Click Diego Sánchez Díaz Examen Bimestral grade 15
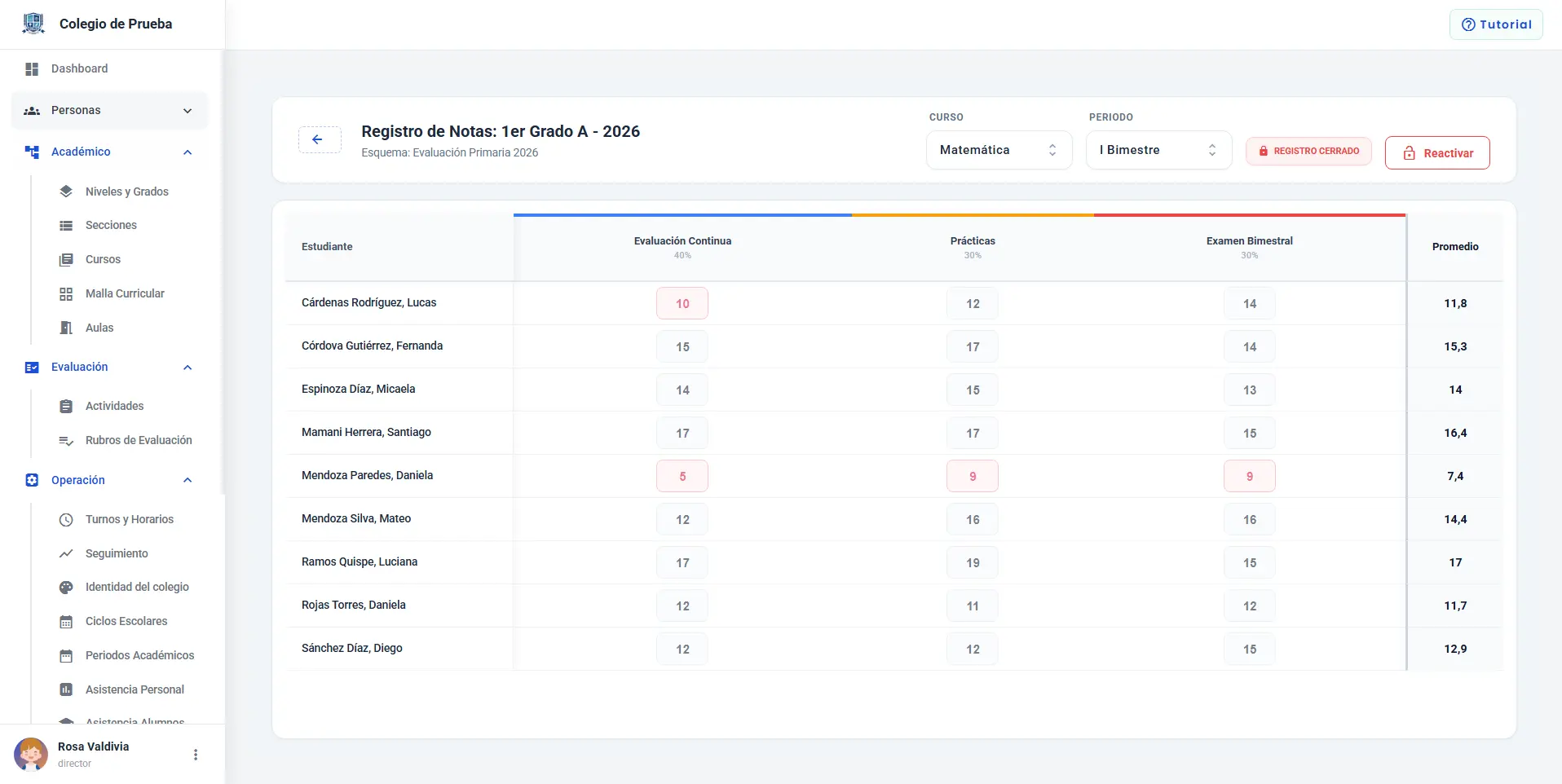 tap(1250, 650)
